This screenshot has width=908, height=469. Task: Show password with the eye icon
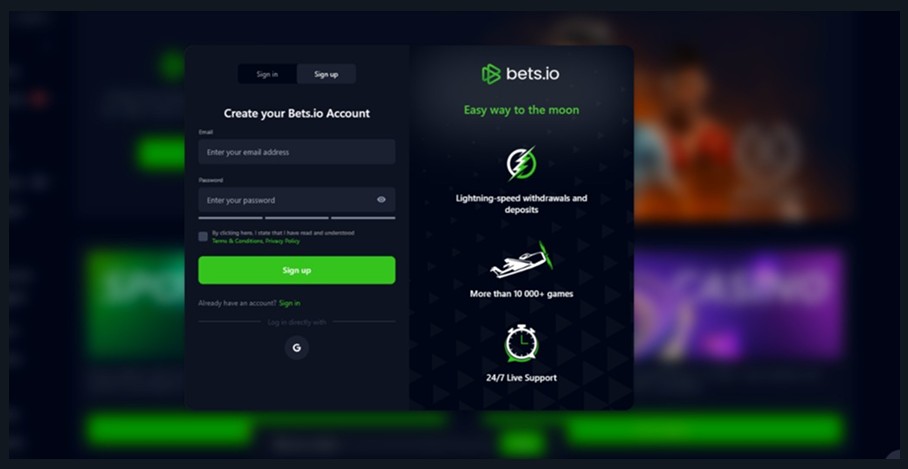381,200
